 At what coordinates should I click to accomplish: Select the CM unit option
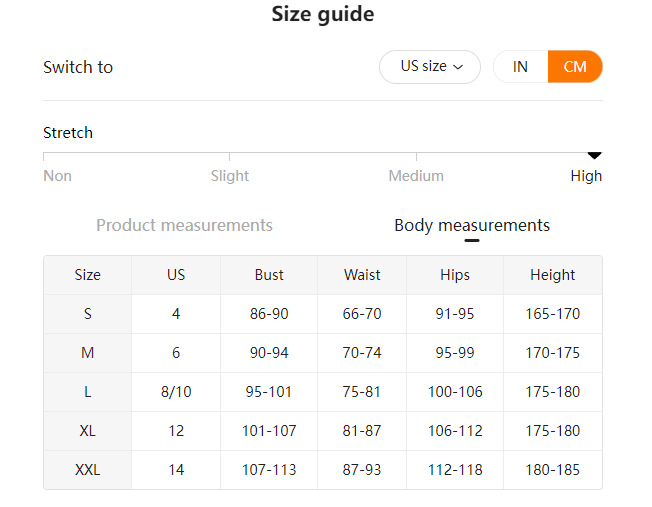pos(575,67)
